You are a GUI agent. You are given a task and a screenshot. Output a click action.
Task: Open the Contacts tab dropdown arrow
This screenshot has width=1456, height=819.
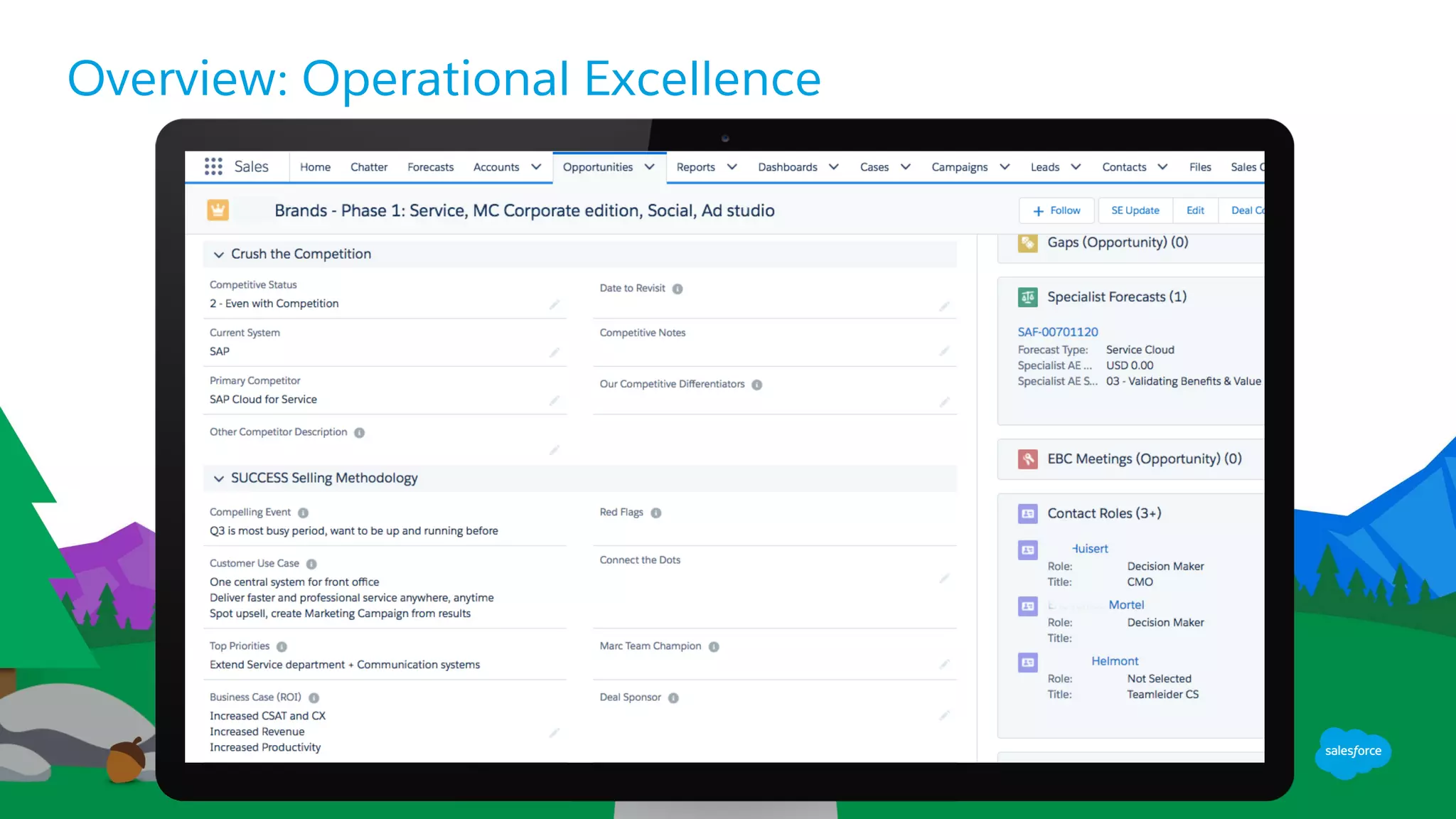[1162, 167]
